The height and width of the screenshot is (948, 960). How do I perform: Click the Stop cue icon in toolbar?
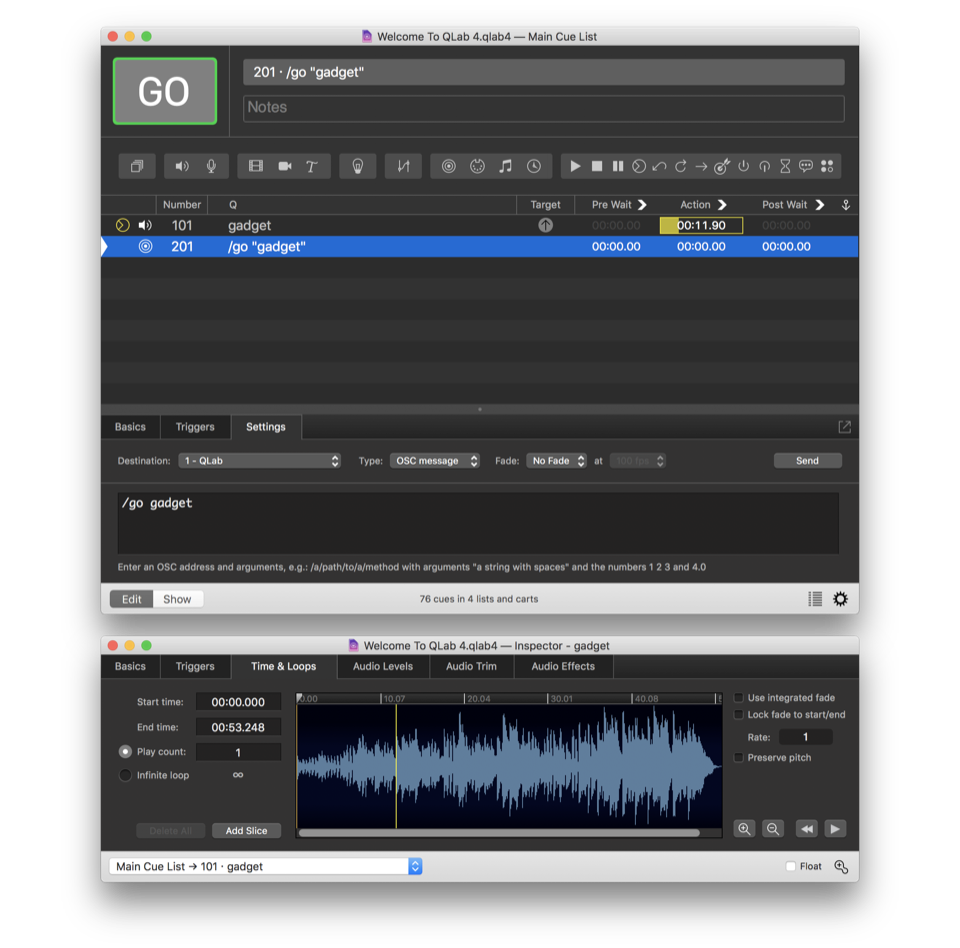[x=597, y=166]
